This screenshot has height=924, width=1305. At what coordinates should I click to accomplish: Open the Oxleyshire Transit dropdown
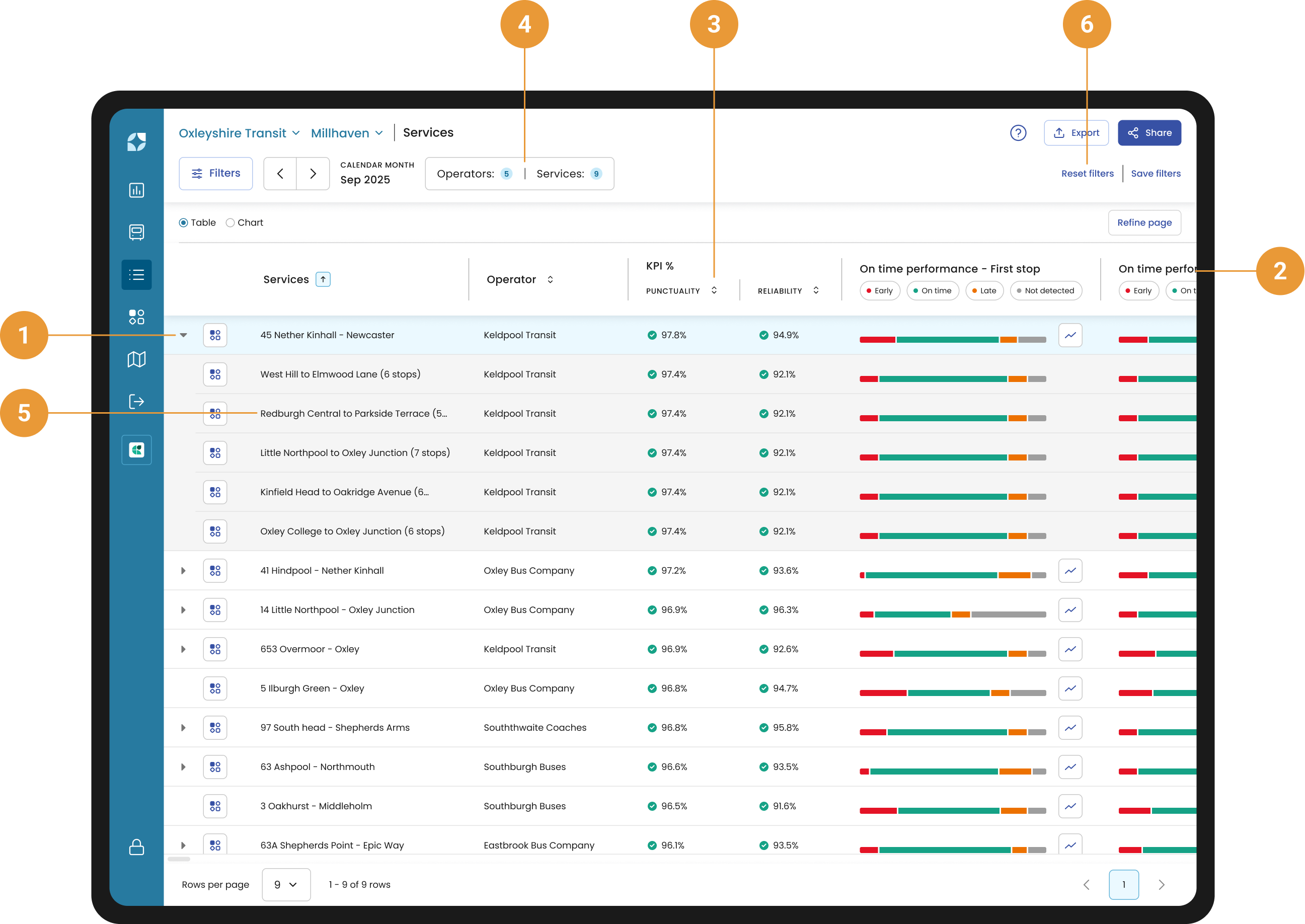[239, 133]
